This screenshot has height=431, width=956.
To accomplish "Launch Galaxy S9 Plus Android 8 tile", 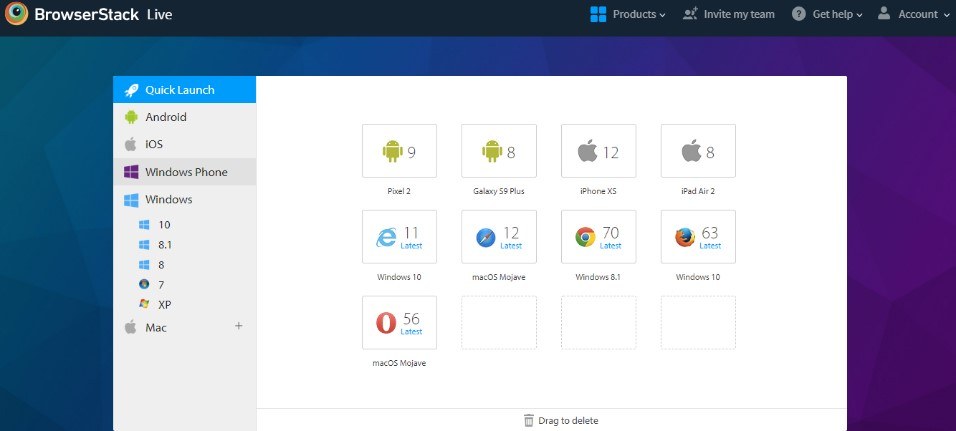I will click(499, 151).
